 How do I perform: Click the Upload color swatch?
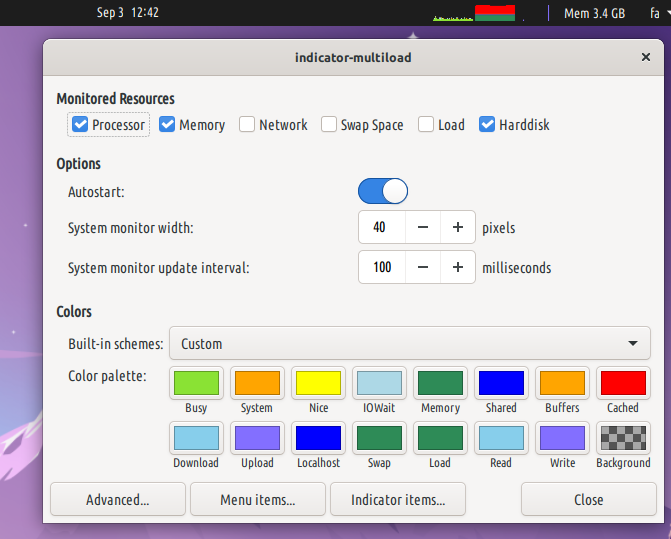(x=257, y=438)
